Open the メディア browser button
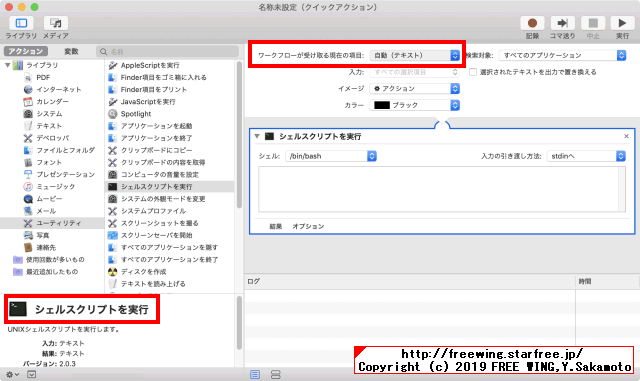The image size is (640, 381). (x=56, y=23)
